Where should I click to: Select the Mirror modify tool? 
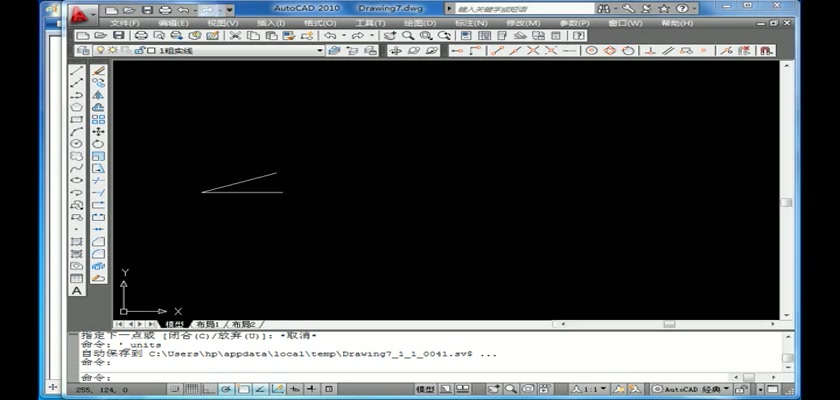[x=98, y=95]
